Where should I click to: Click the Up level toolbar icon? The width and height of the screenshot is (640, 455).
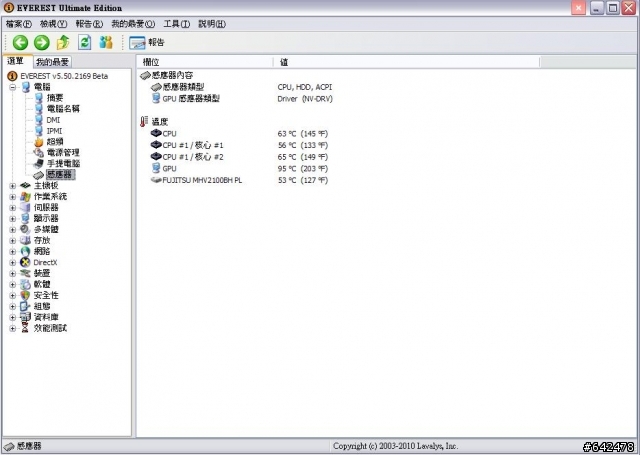(x=63, y=42)
